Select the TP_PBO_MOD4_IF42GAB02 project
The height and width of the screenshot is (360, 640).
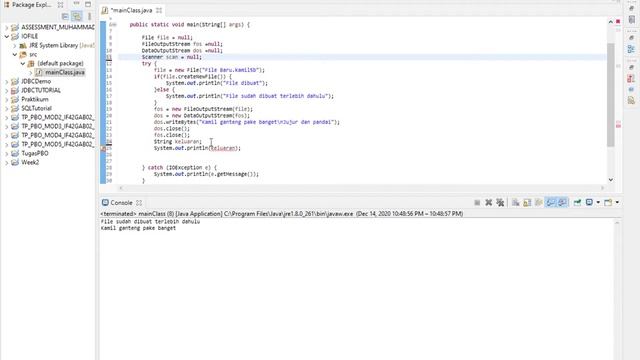tap(58, 135)
